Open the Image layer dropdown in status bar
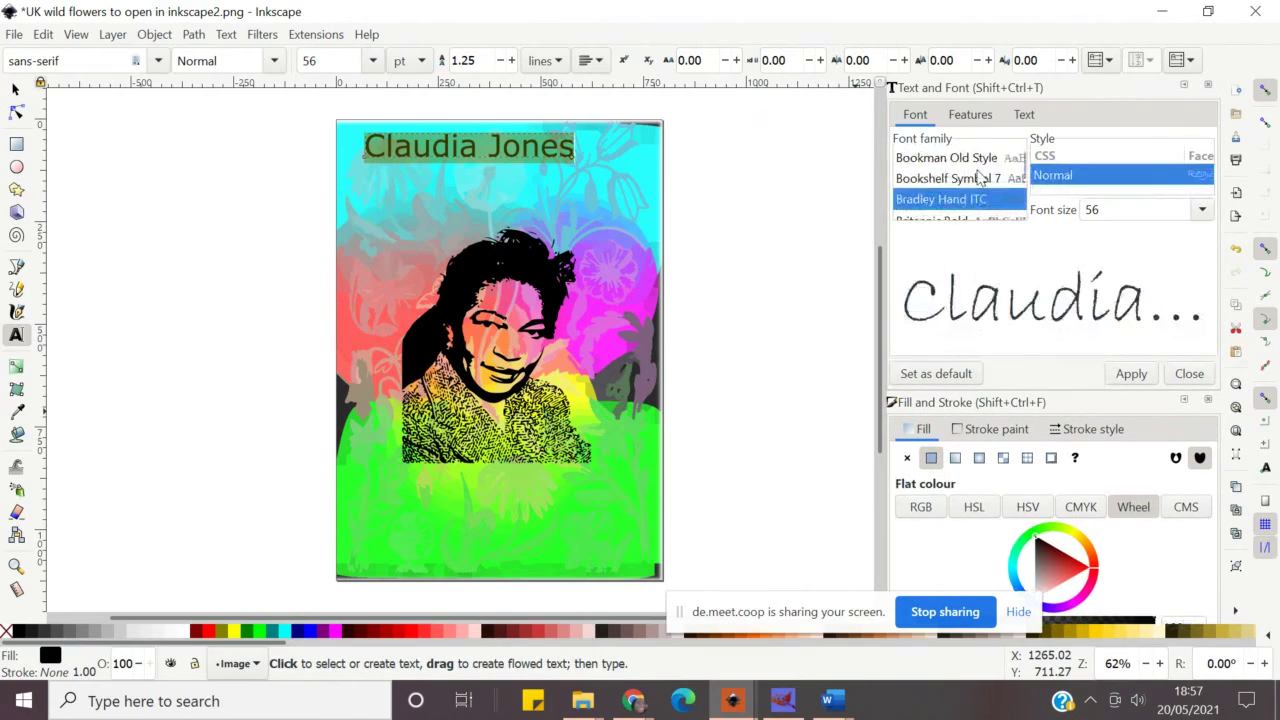This screenshot has height=720, width=1280. pos(237,664)
